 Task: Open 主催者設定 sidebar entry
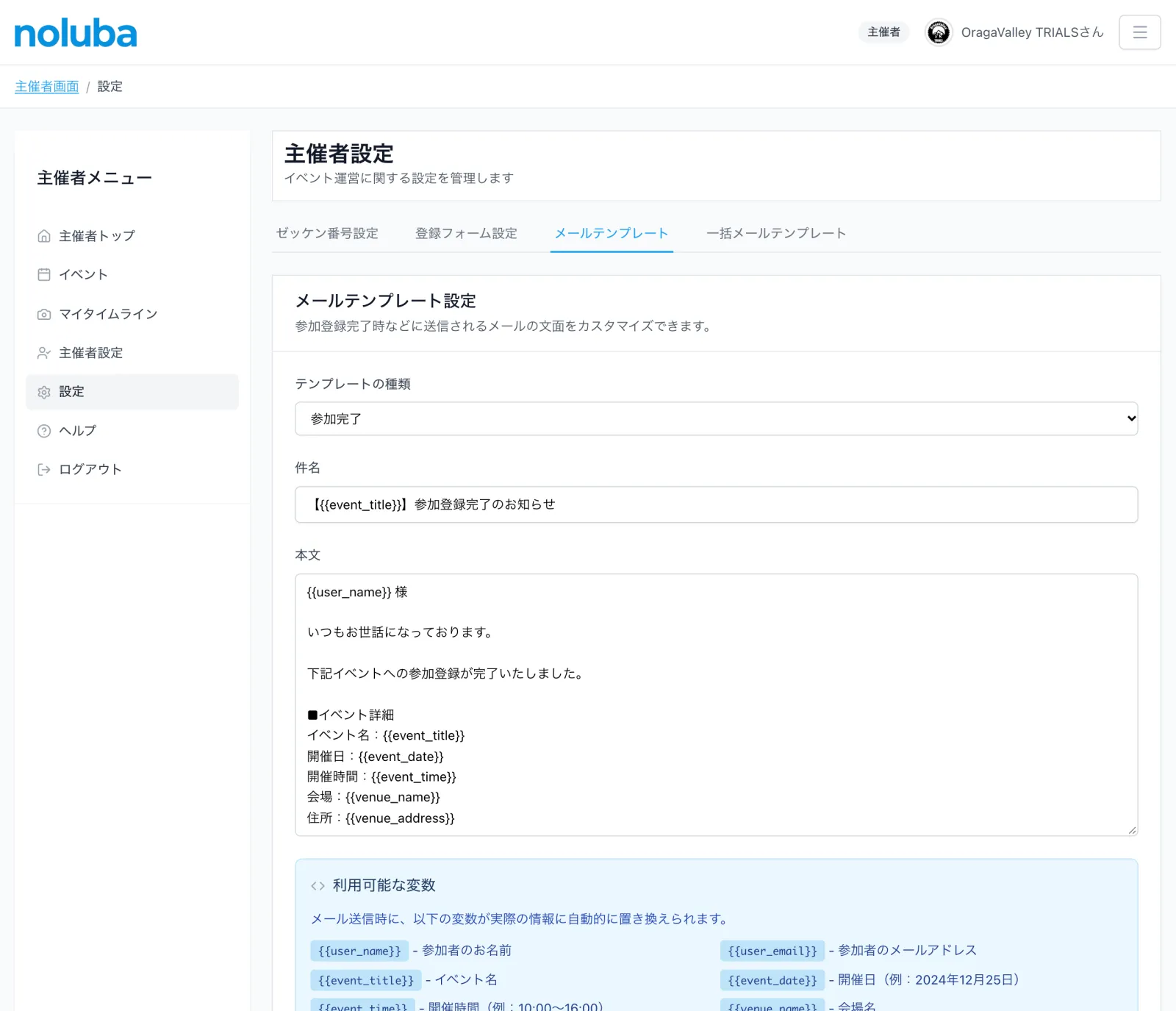pyautogui.click(x=132, y=353)
